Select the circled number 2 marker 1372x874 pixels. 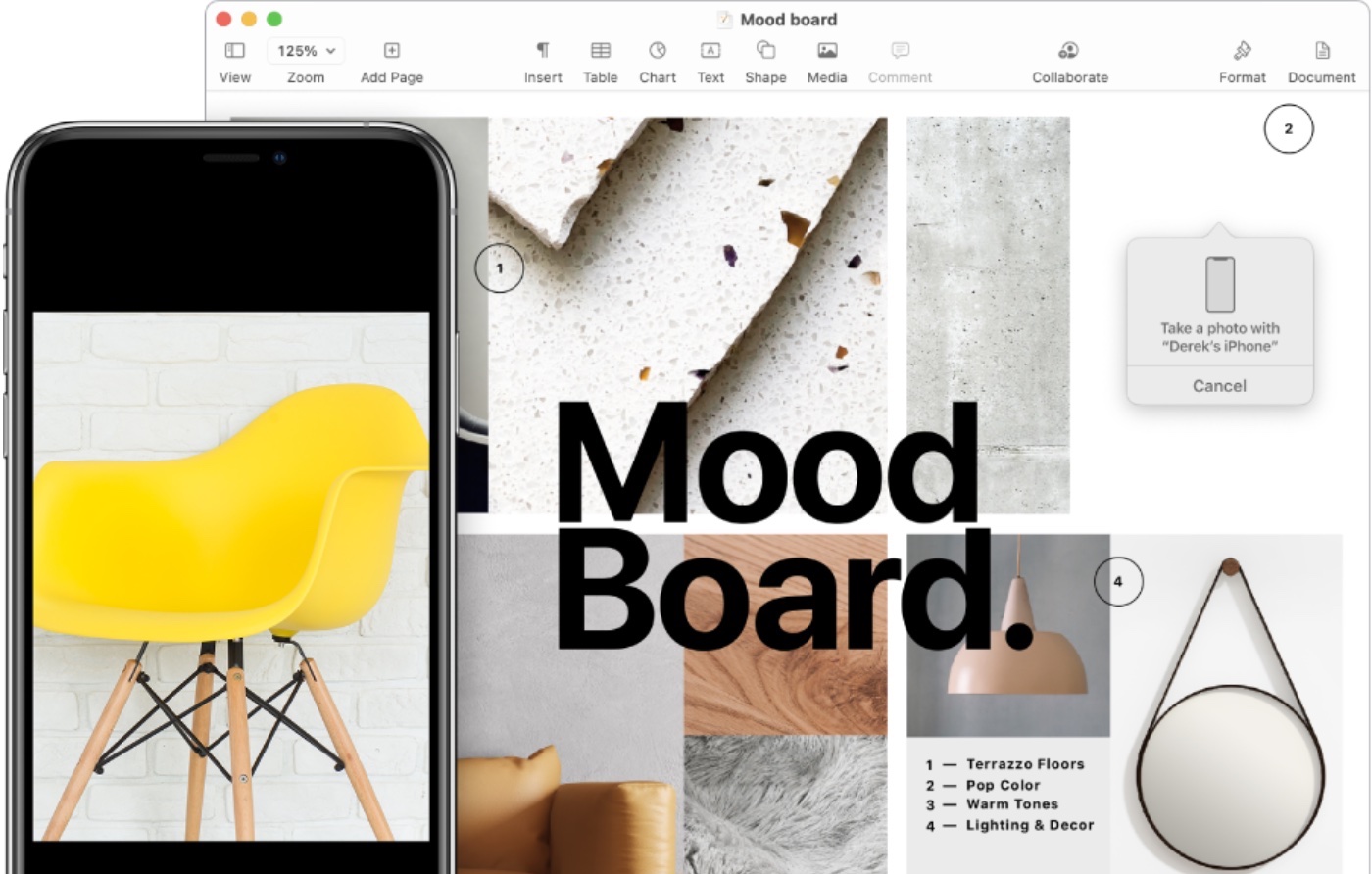click(1288, 129)
